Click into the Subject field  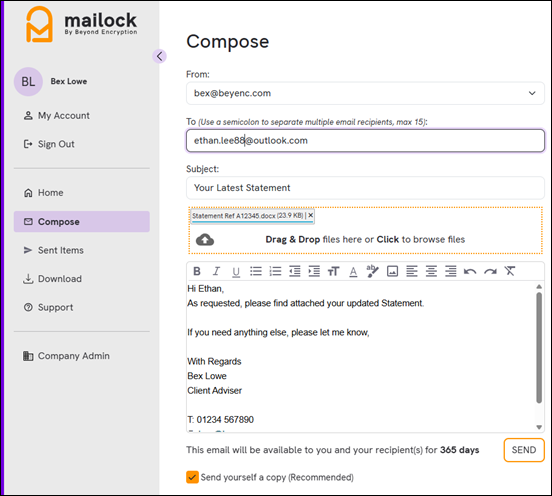point(365,188)
